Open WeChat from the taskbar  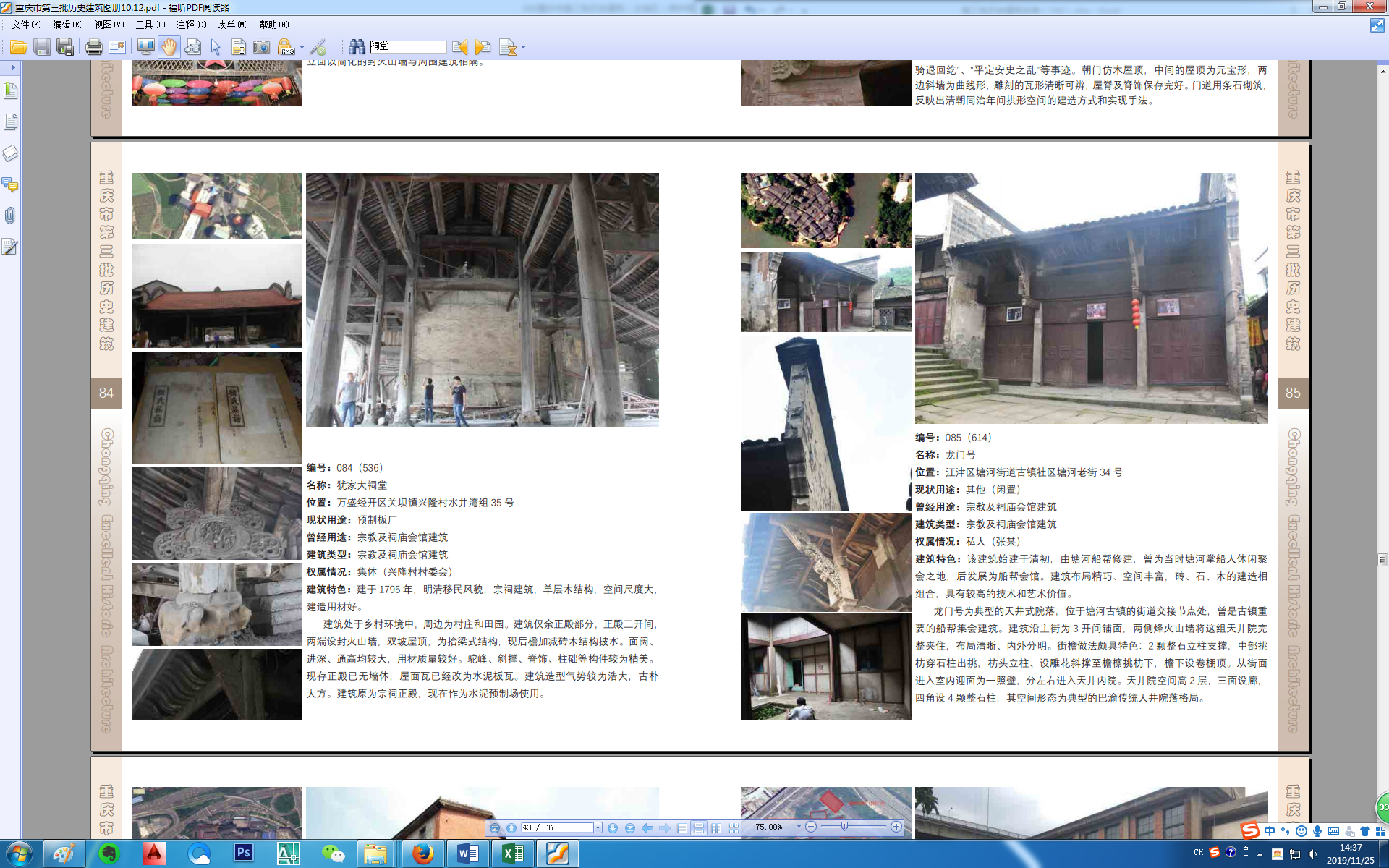point(334,854)
